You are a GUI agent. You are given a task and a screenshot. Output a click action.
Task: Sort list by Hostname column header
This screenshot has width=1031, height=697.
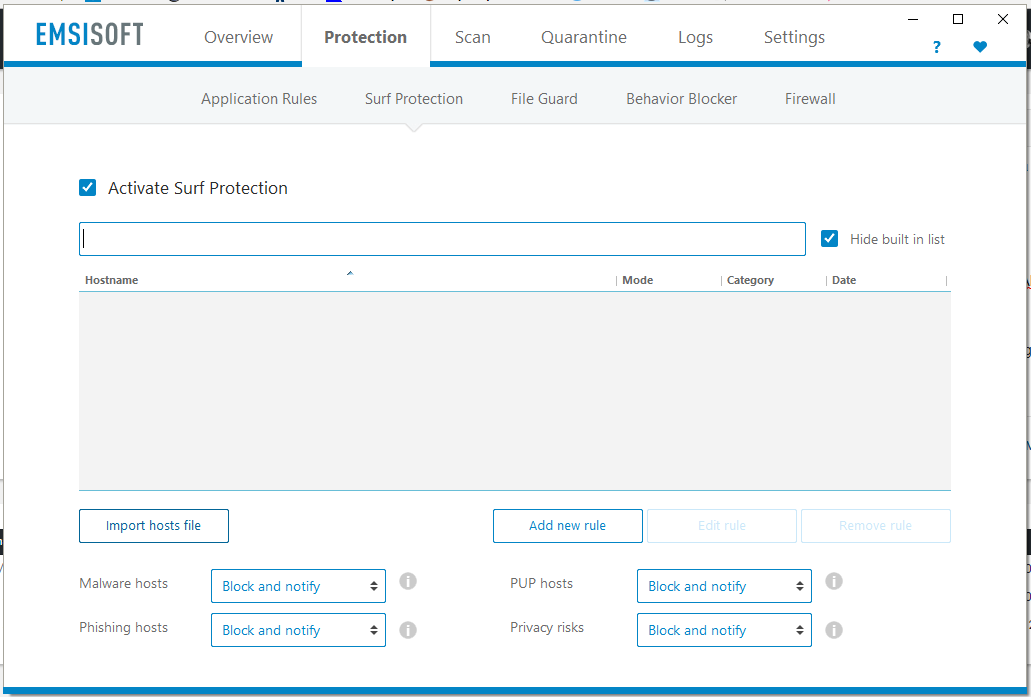112,280
